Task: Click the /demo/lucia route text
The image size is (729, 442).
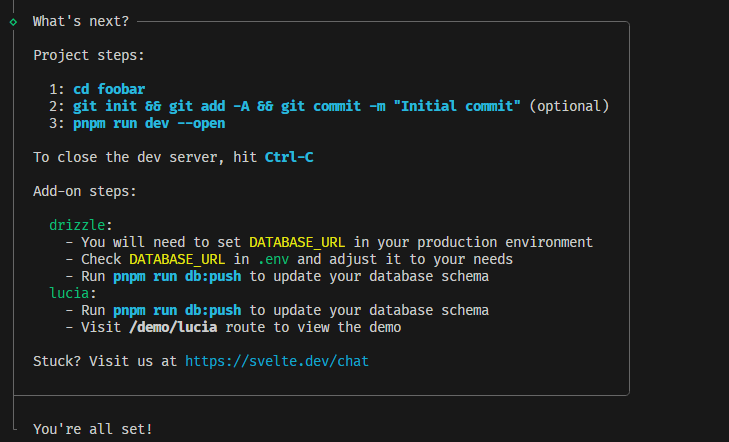Action: 173,327
